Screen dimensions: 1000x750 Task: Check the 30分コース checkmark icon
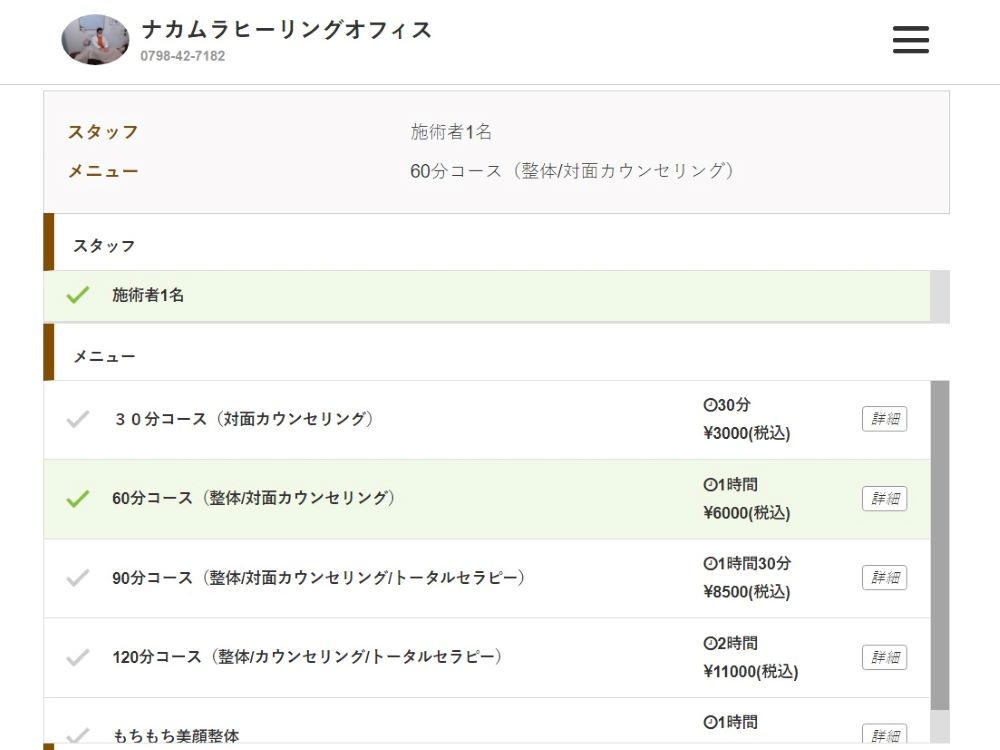(x=78, y=419)
